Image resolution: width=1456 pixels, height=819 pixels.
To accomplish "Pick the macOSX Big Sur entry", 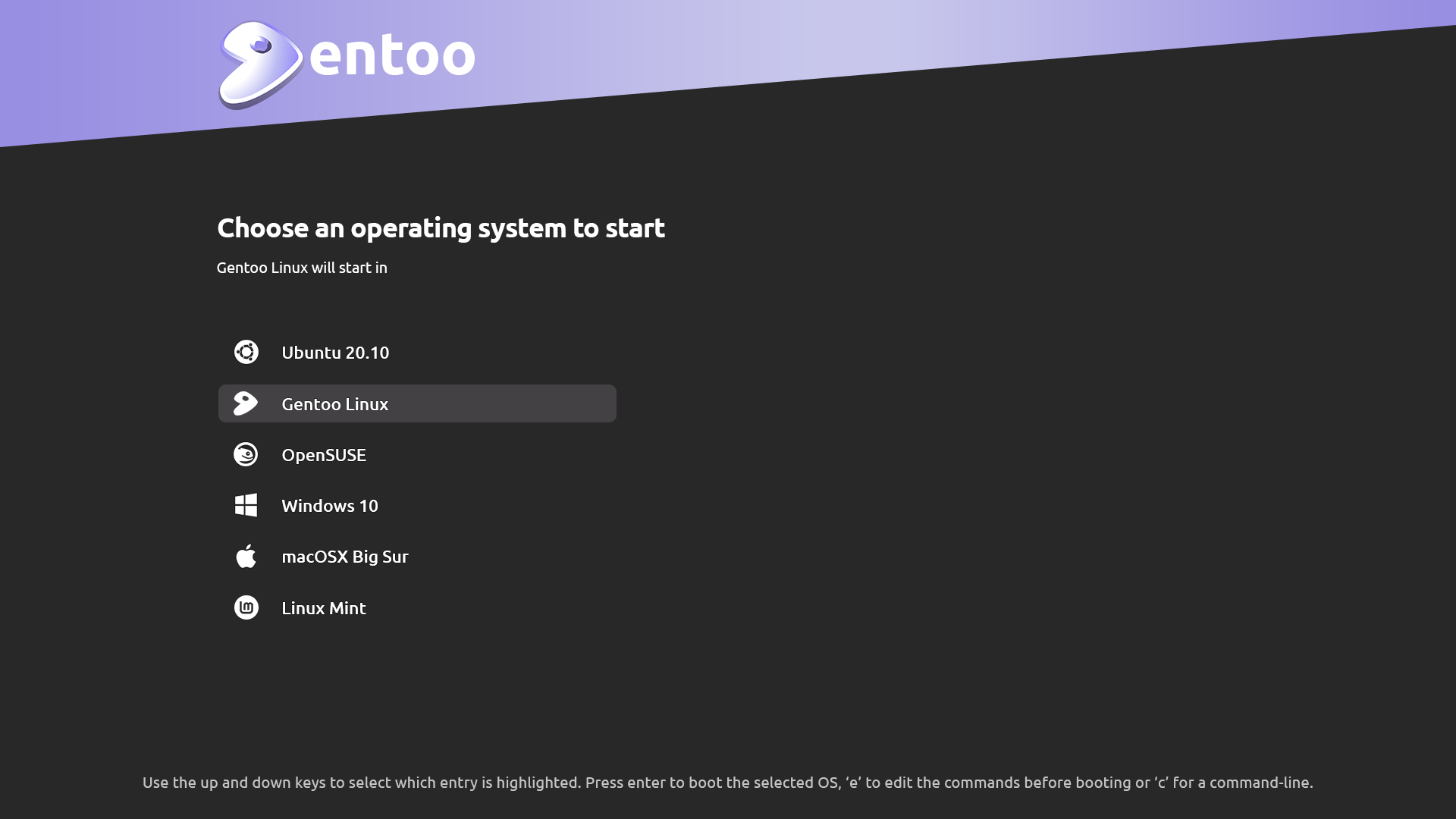I will pyautogui.click(x=417, y=557).
